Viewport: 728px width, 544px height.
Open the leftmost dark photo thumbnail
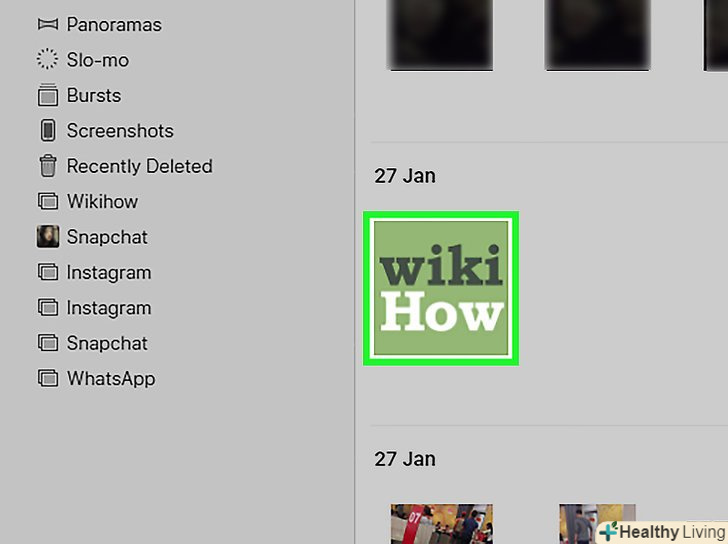pyautogui.click(x=441, y=35)
